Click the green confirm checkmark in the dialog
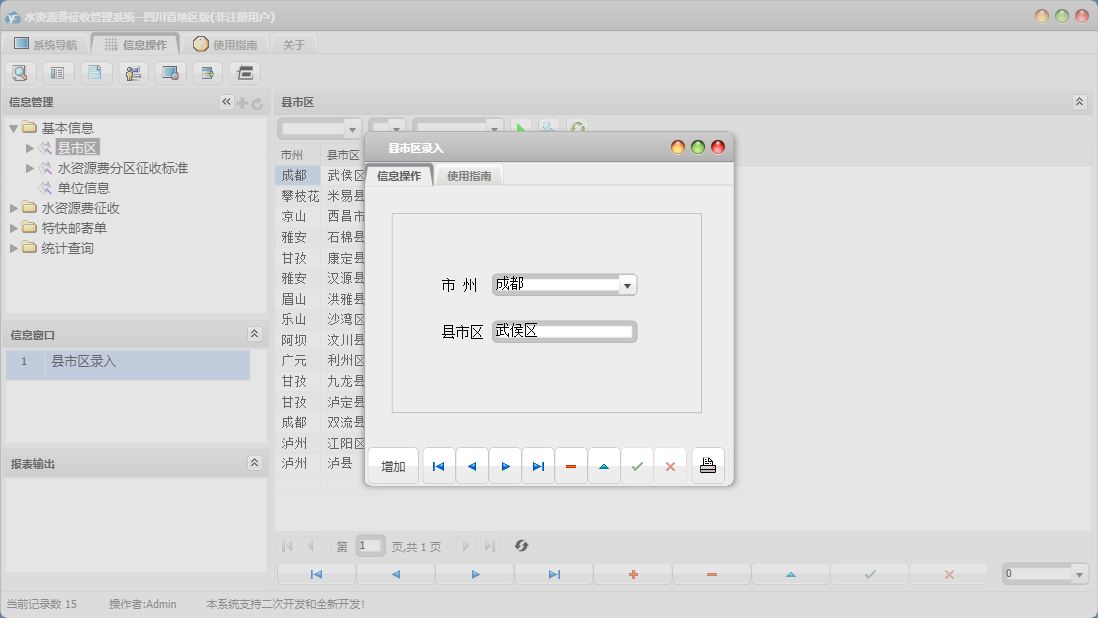1098x618 pixels. point(637,465)
